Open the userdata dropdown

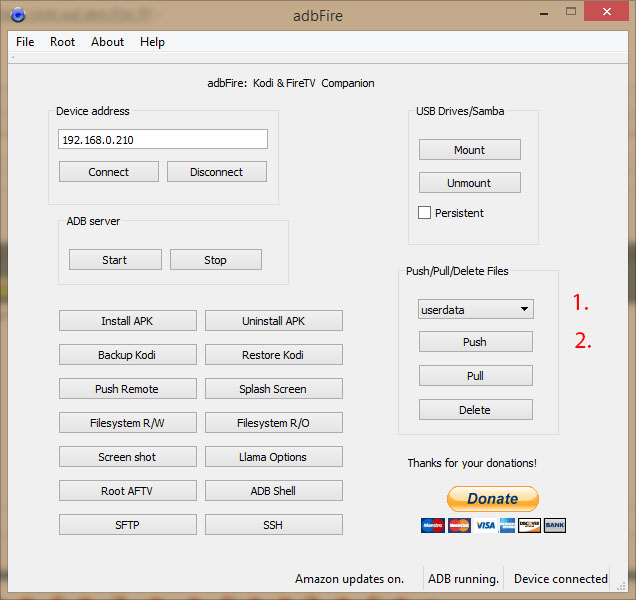coord(476,310)
